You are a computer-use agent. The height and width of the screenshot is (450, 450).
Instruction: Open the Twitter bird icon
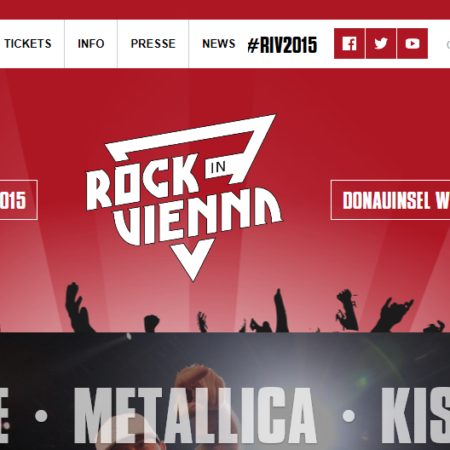click(x=381, y=44)
